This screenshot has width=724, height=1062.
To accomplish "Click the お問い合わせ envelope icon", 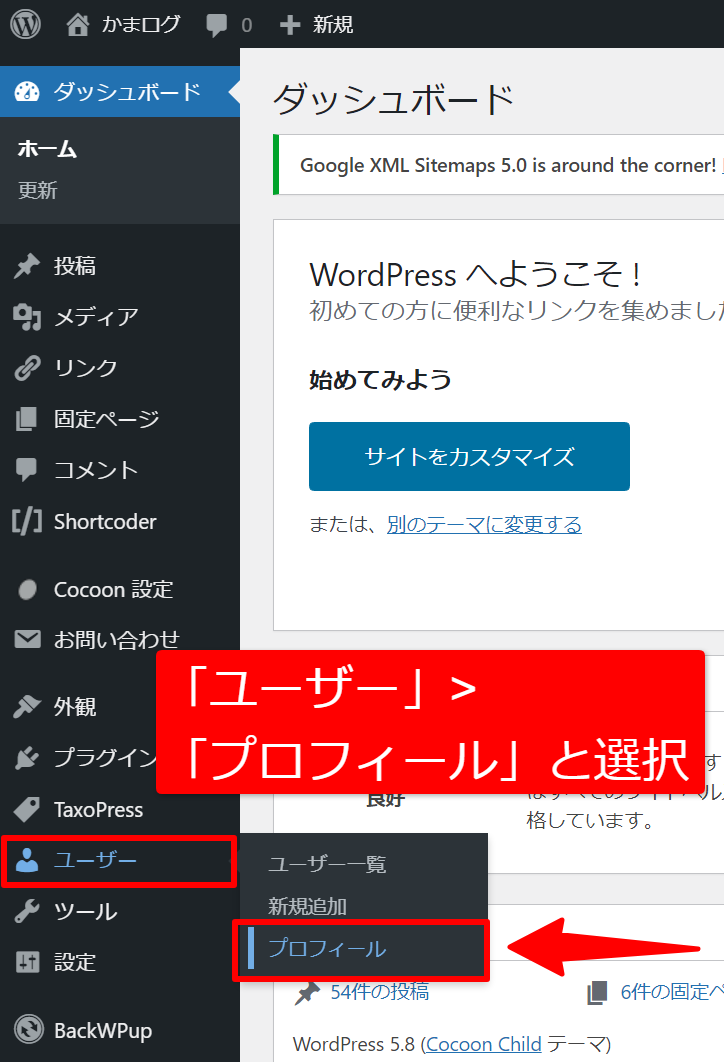I will coord(27,639).
